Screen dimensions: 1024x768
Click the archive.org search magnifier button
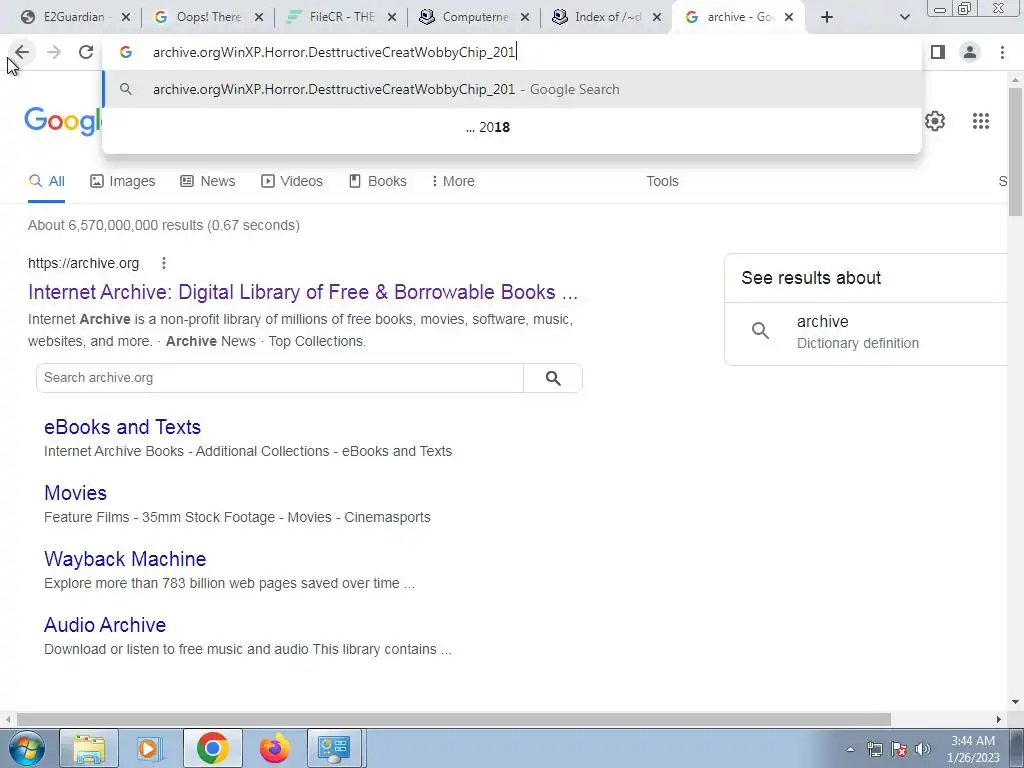point(553,378)
